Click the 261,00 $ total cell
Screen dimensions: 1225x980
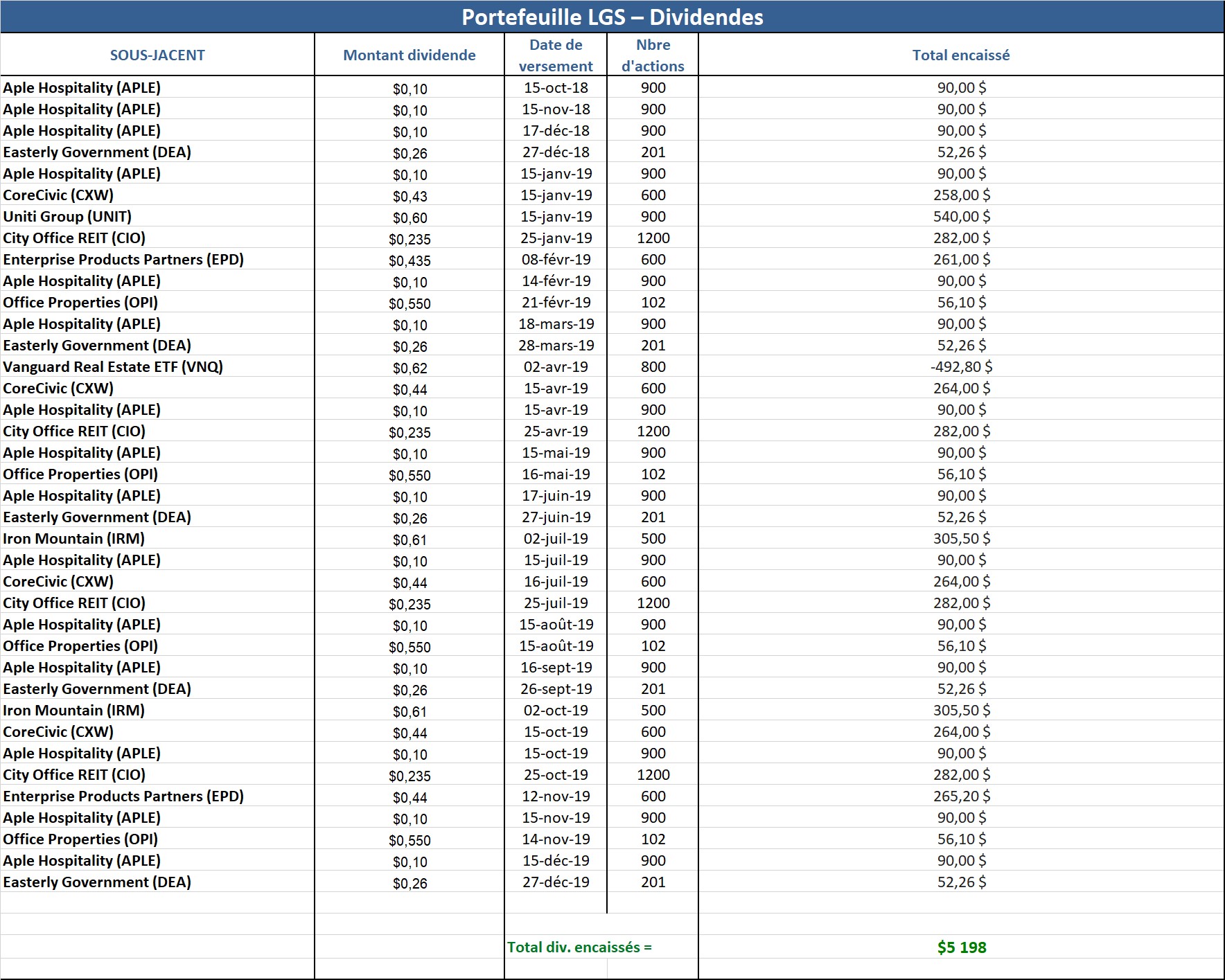(962, 260)
